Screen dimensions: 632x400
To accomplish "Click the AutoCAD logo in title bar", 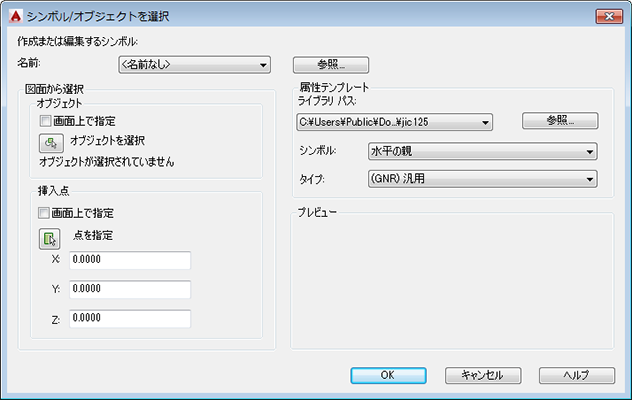I will 14,16.
